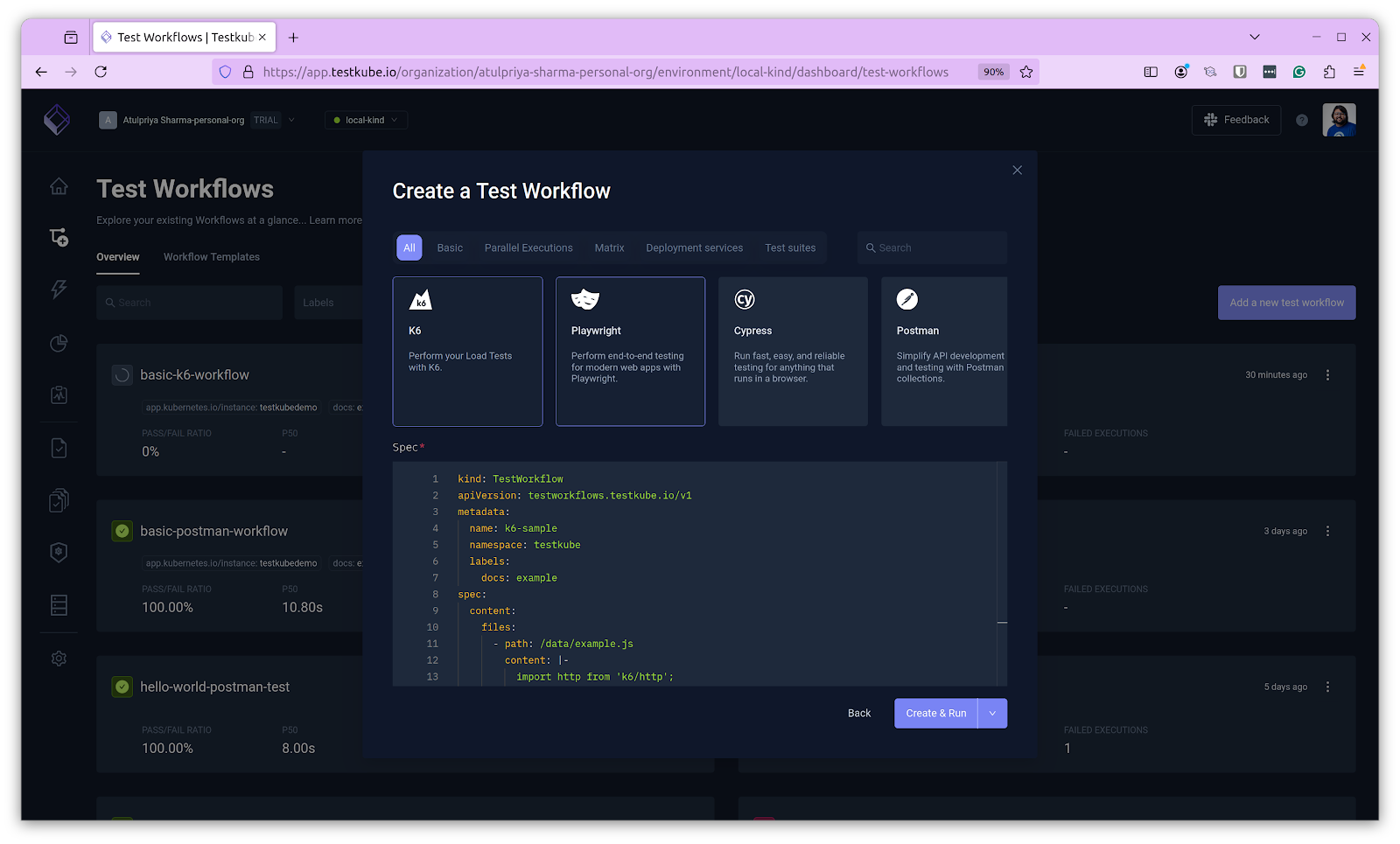Open three-dot menu for 5 days ago workflow
This screenshot has width=1400, height=844.
pos(1327,687)
